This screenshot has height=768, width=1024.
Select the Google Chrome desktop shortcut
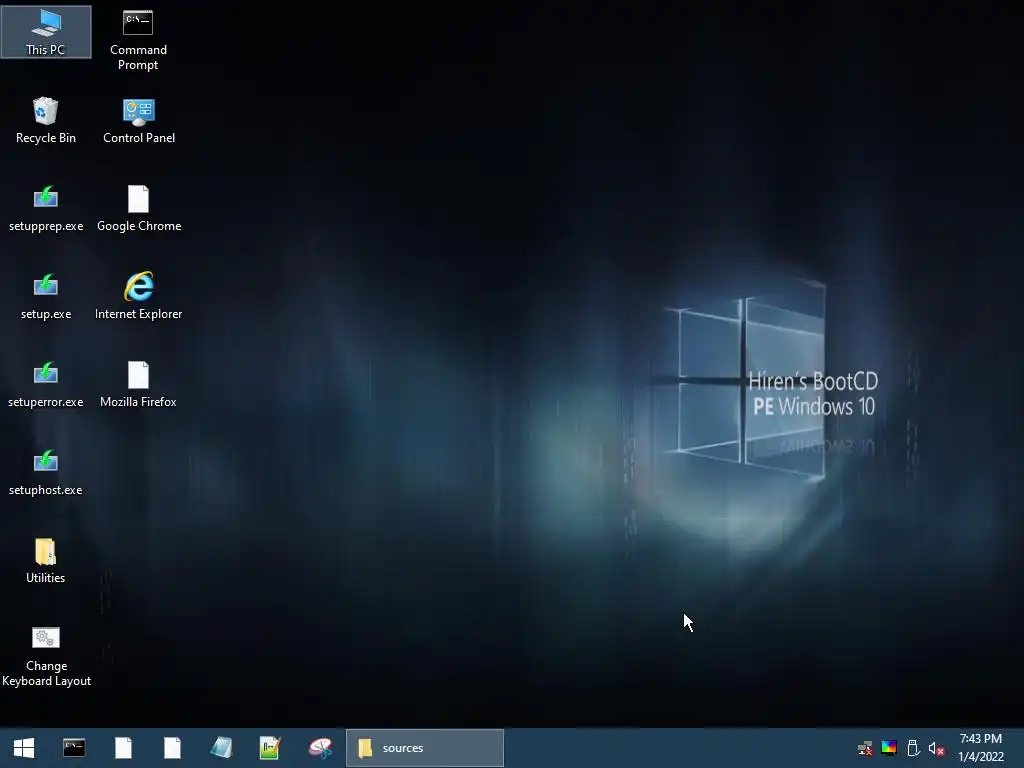click(x=138, y=208)
